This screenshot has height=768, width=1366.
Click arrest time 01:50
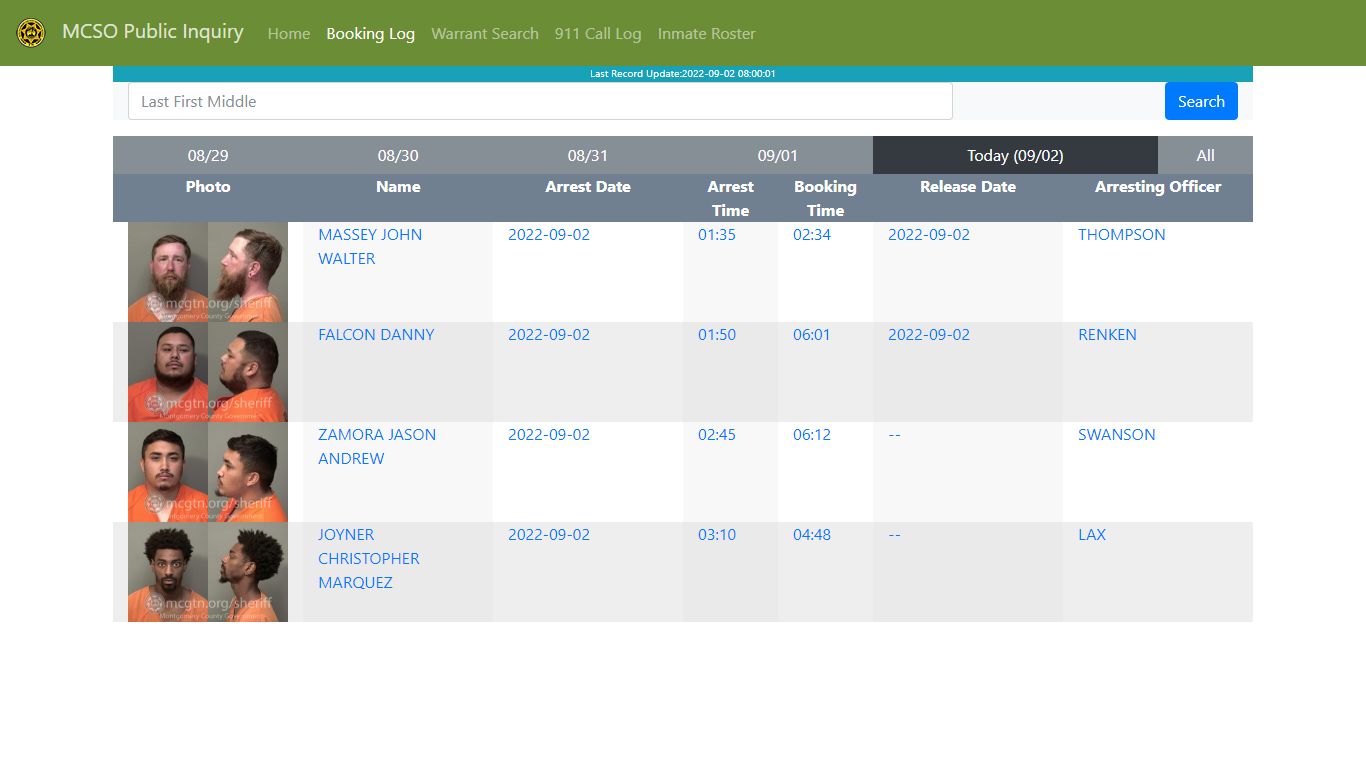click(717, 334)
